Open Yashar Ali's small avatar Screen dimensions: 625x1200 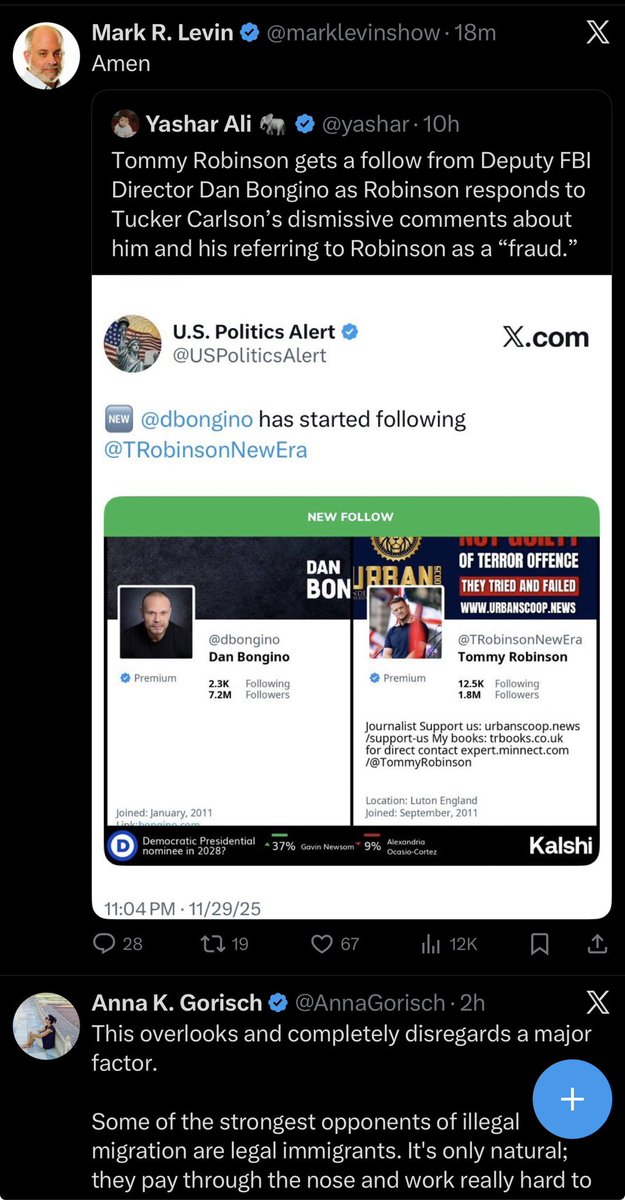click(125, 124)
